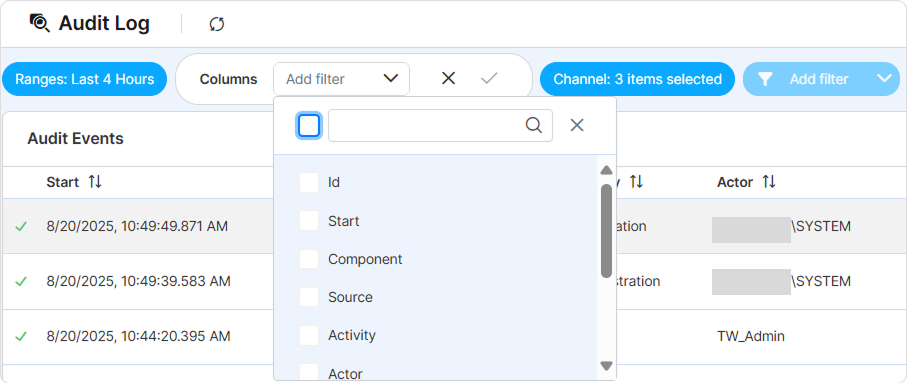Click the Audit Events heading
907x383 pixels.
(x=75, y=139)
